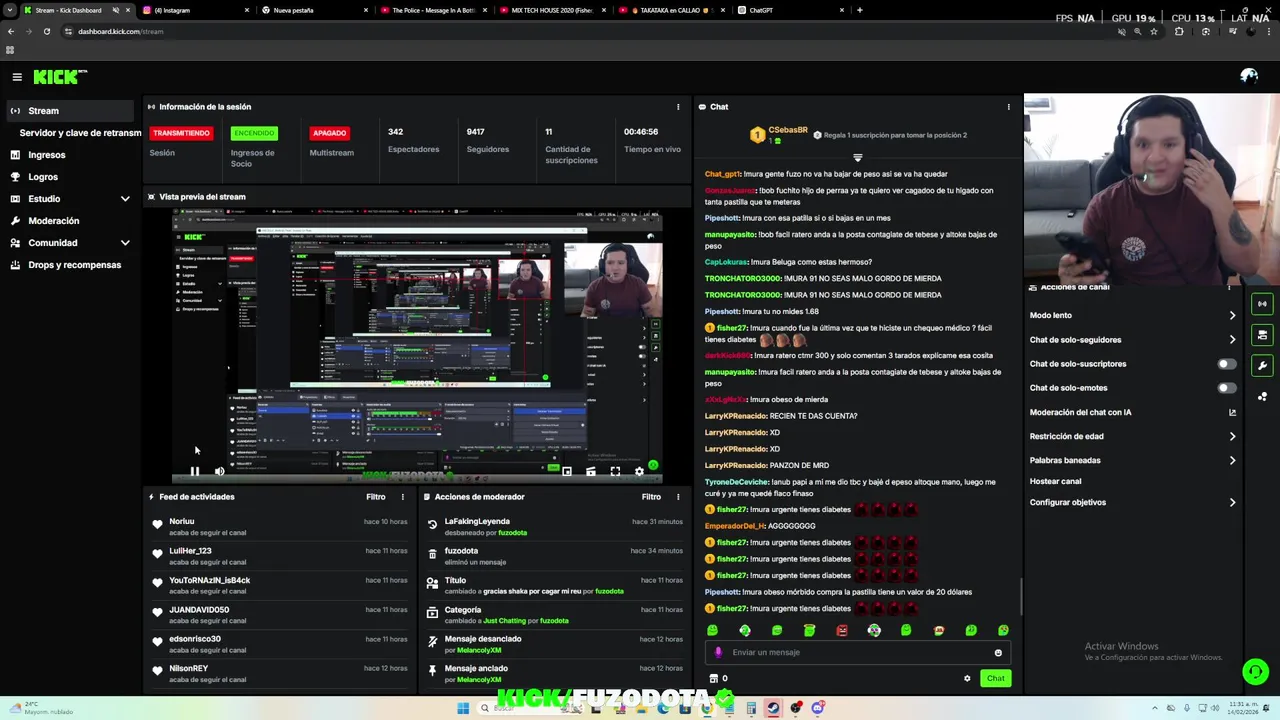Click the LaFakingLeyenda unban entry

554,527
